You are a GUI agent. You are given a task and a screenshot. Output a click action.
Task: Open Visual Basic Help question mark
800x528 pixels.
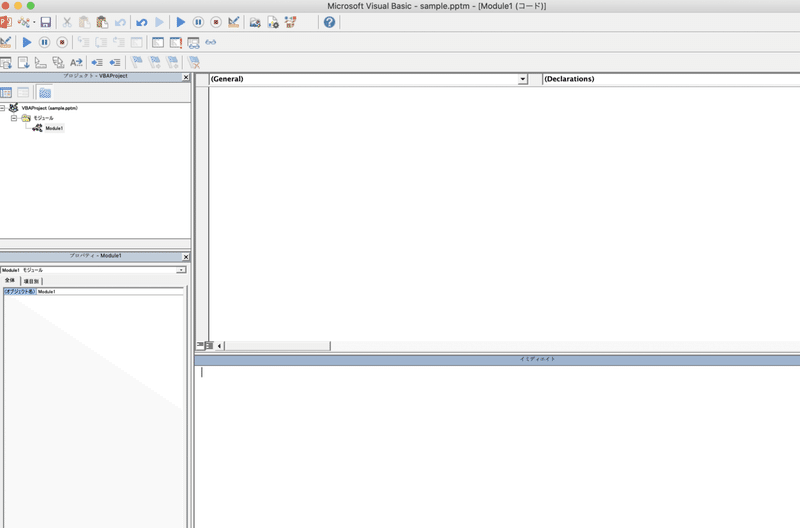330,22
